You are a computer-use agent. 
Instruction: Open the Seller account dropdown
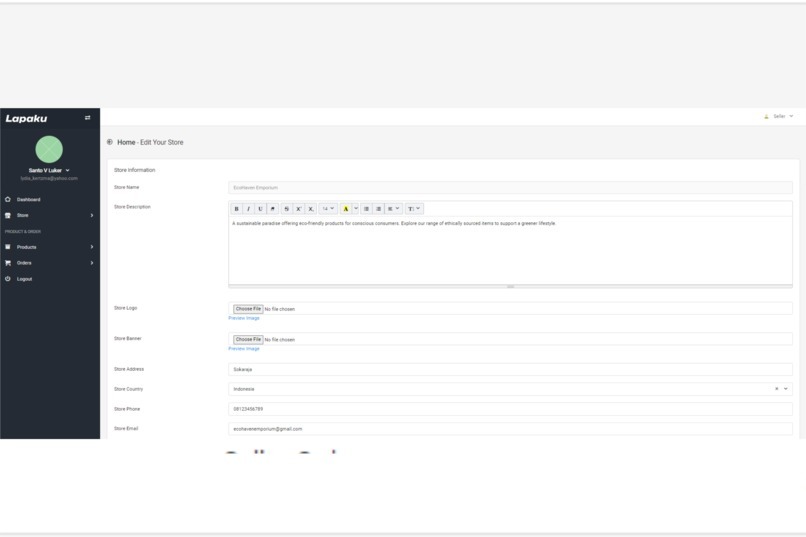pyautogui.click(x=779, y=117)
